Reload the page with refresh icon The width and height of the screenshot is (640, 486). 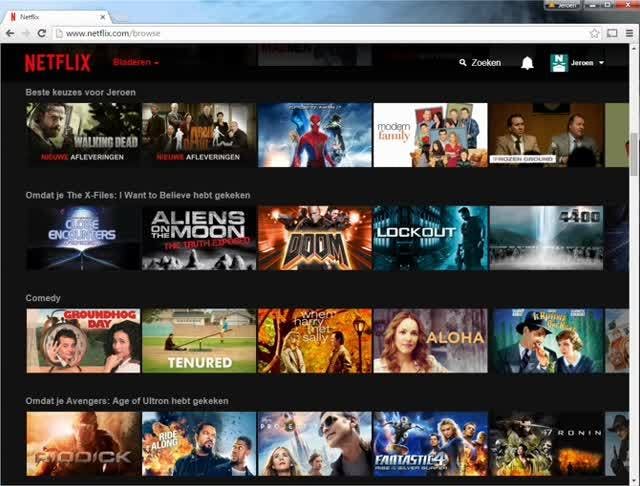42,33
